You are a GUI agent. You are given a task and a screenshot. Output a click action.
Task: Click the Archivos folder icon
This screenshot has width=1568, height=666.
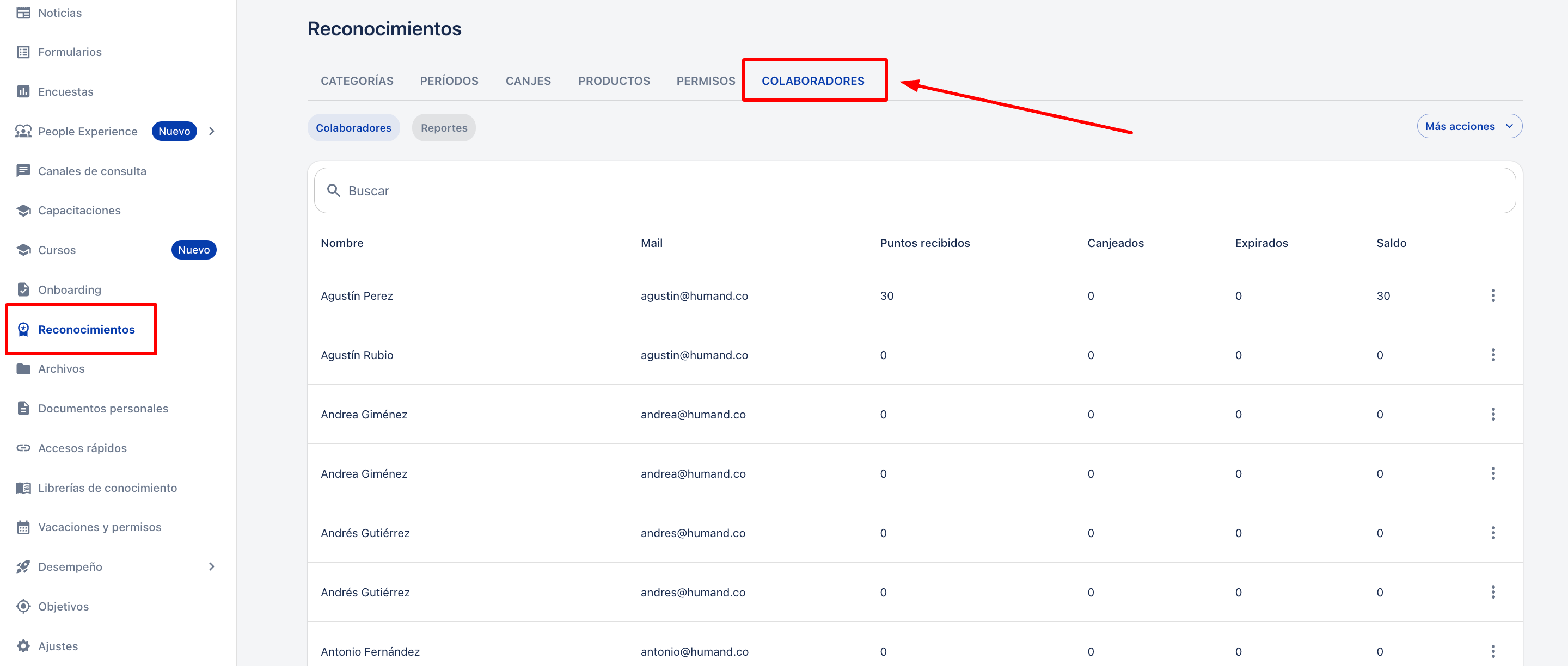tap(23, 368)
